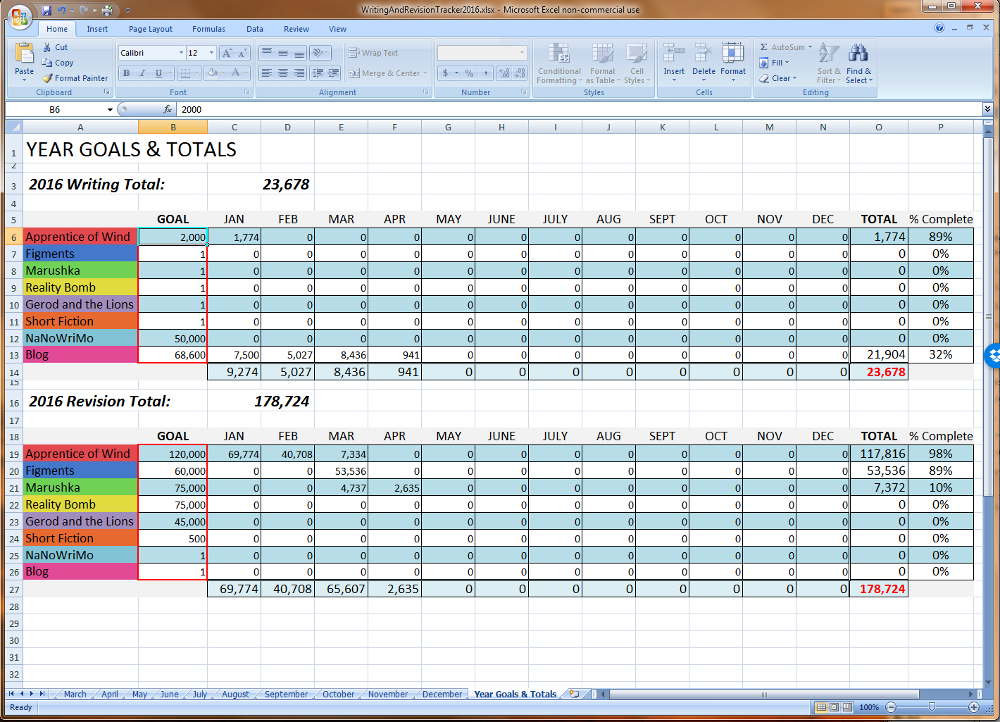This screenshot has width=1000, height=722.
Task: Select the NaNoWriMo goal cell showing 50,000
Action: click(173, 338)
